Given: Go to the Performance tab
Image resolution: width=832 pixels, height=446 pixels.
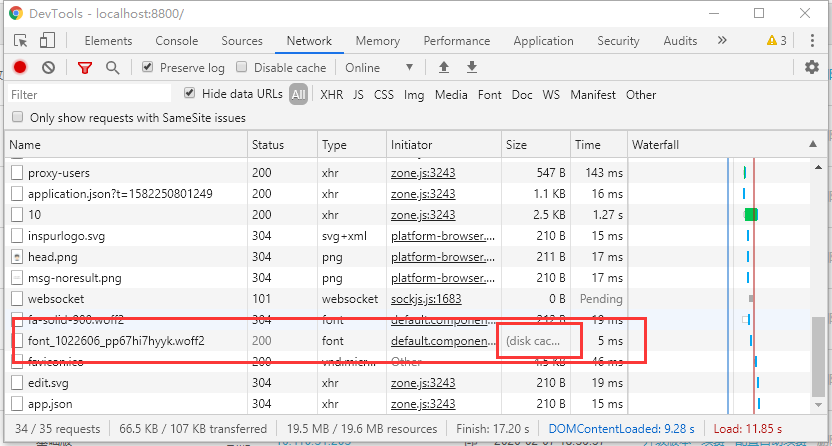Looking at the screenshot, I should pyautogui.click(x=457, y=41).
